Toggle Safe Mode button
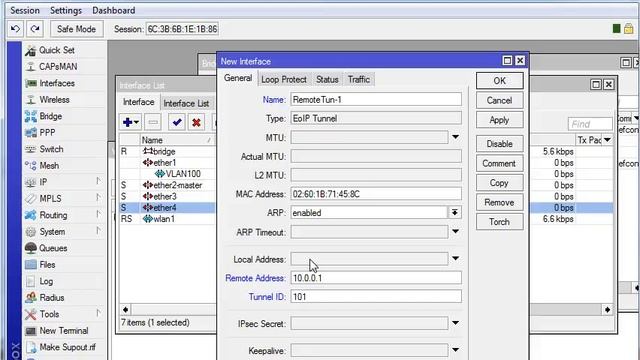Screen dimensions: 640x360 click(76, 29)
